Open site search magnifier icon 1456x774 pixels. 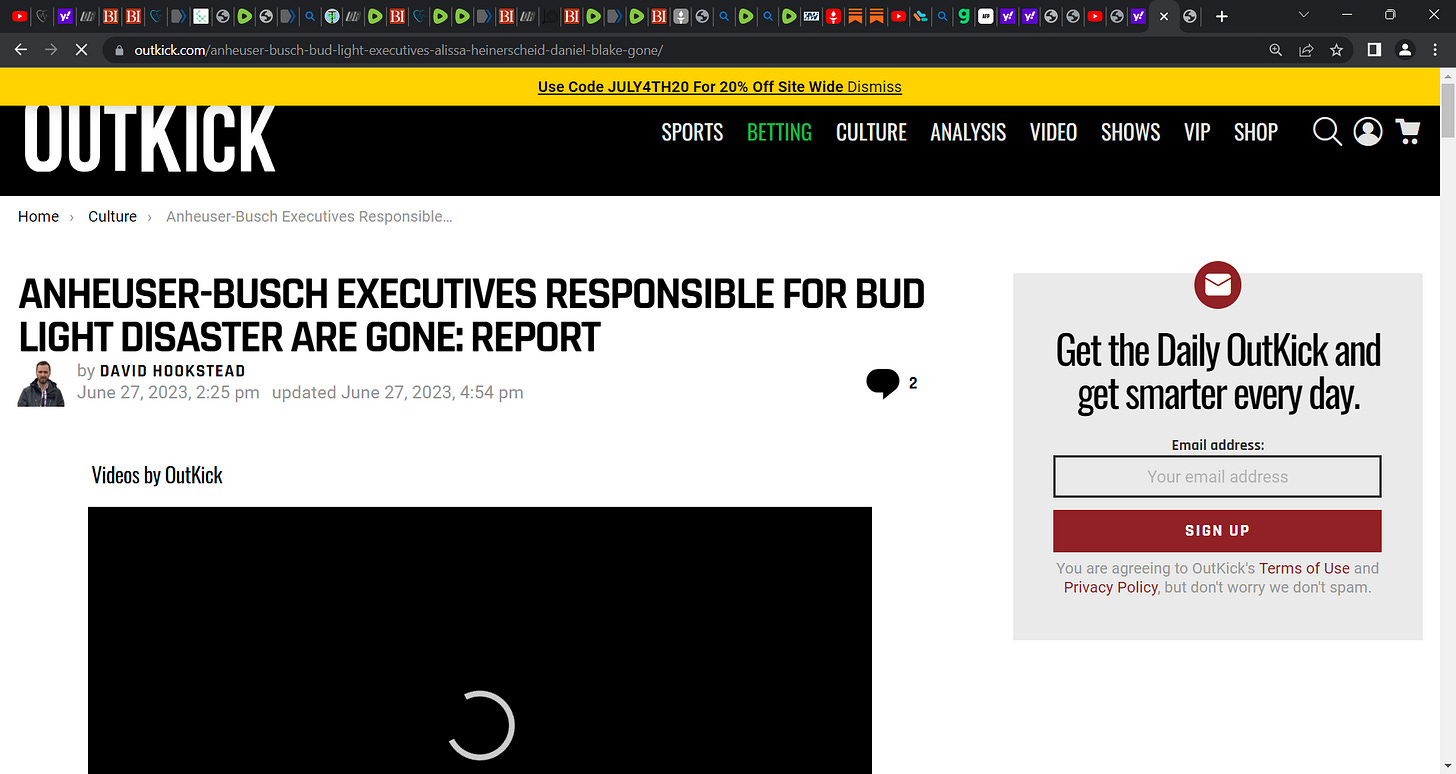click(1327, 132)
